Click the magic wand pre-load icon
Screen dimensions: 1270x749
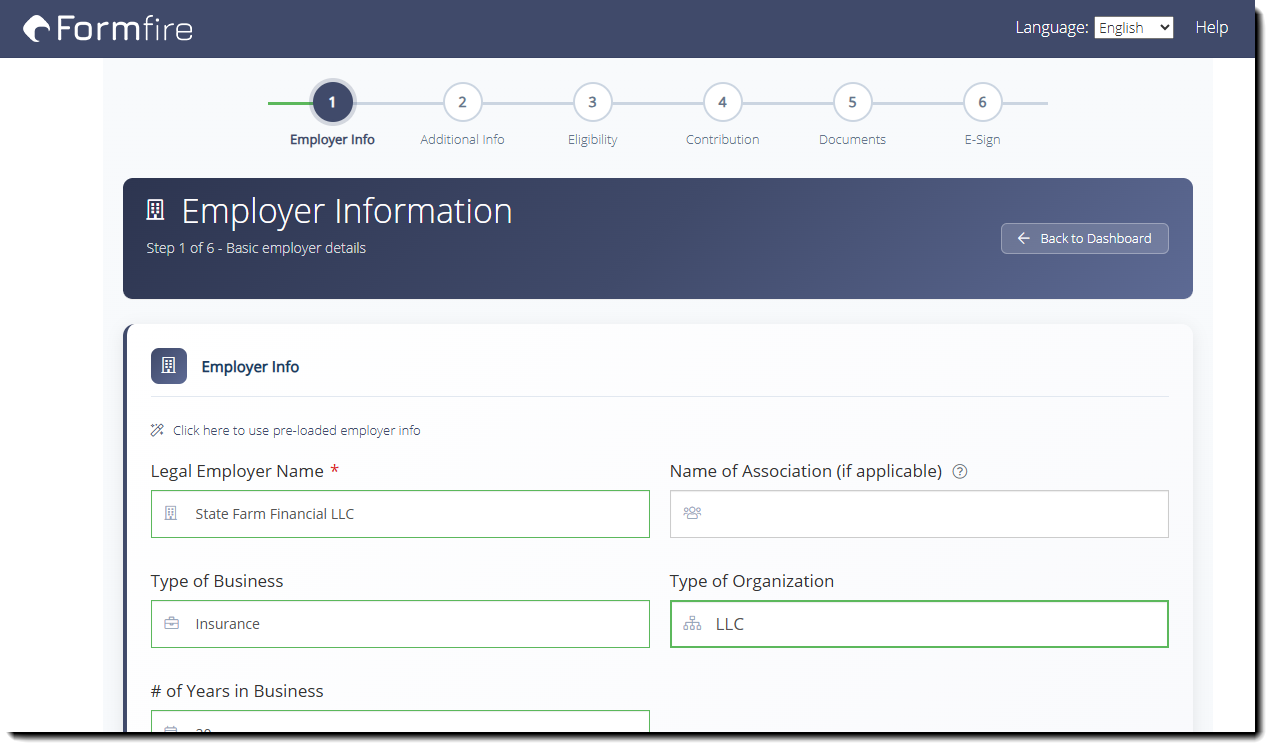click(157, 431)
